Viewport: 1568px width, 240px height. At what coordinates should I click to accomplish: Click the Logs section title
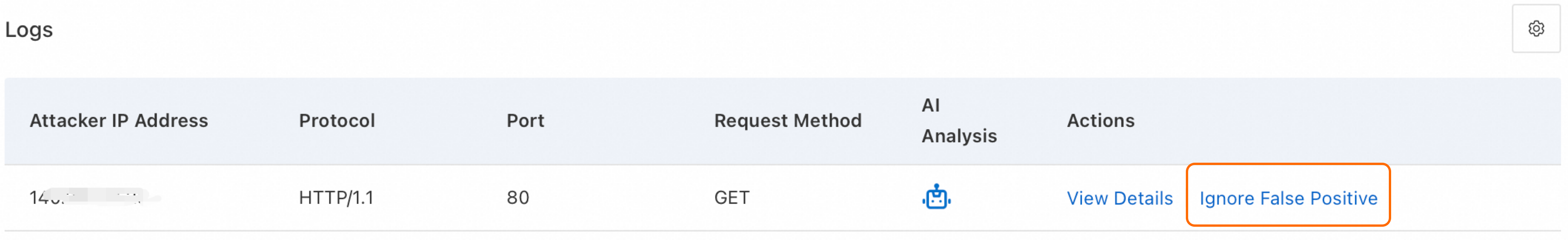[29, 29]
